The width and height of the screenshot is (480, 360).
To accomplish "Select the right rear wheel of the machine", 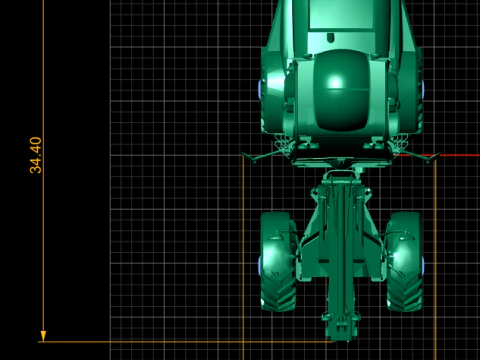I will pos(405,262).
